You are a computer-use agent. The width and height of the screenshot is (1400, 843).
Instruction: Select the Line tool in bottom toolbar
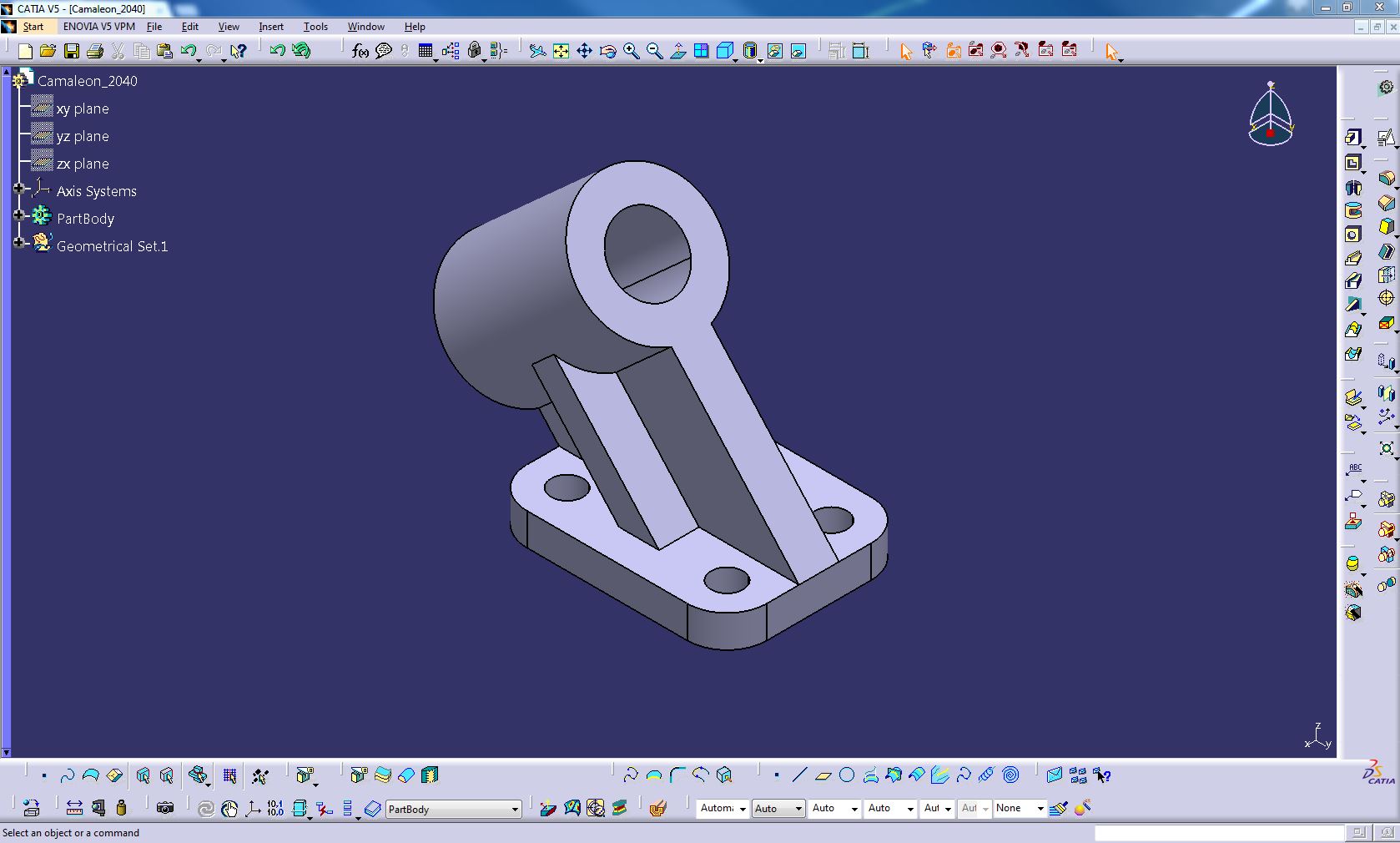click(x=799, y=775)
